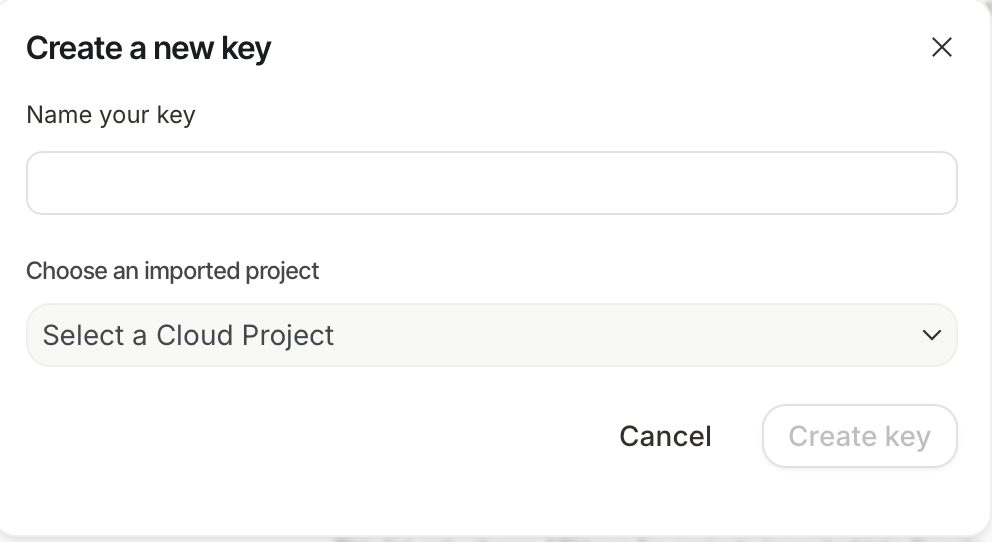Viewport: 992px width, 542px height.
Task: Click the dropdown chevron arrow icon
Action: [x=932, y=335]
